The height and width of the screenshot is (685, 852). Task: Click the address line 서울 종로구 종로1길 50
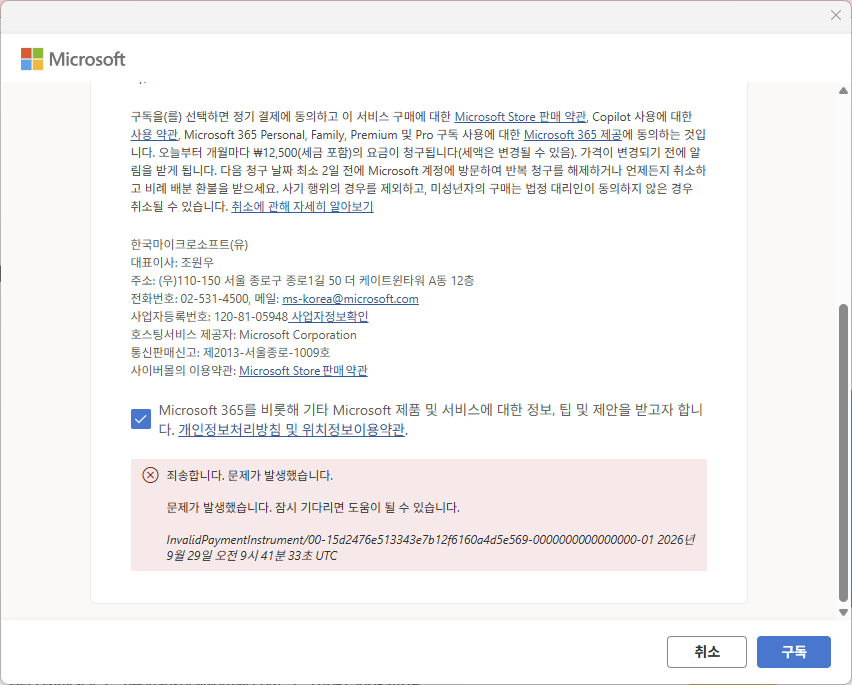tap(302, 280)
